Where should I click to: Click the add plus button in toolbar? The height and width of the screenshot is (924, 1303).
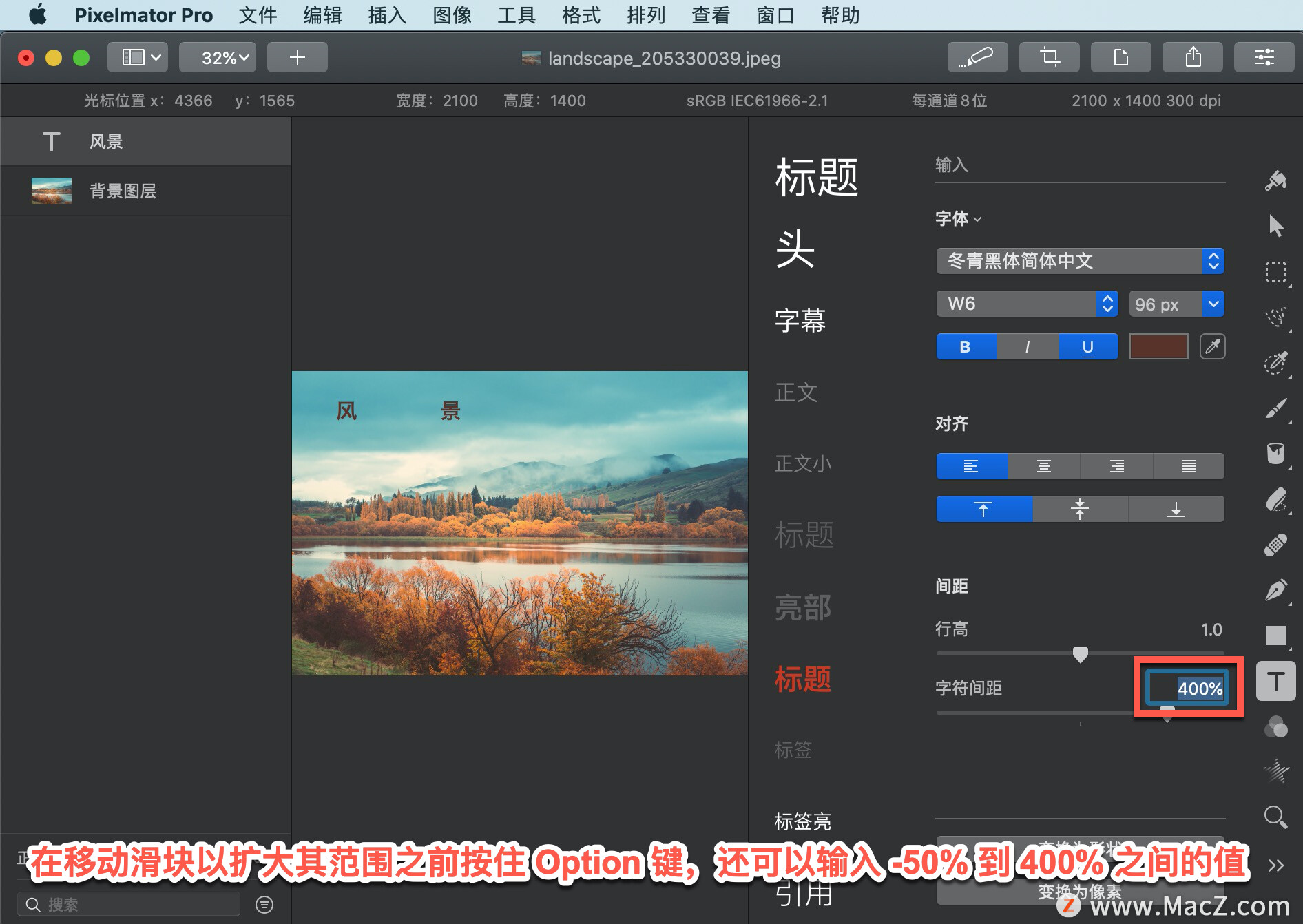(x=297, y=57)
